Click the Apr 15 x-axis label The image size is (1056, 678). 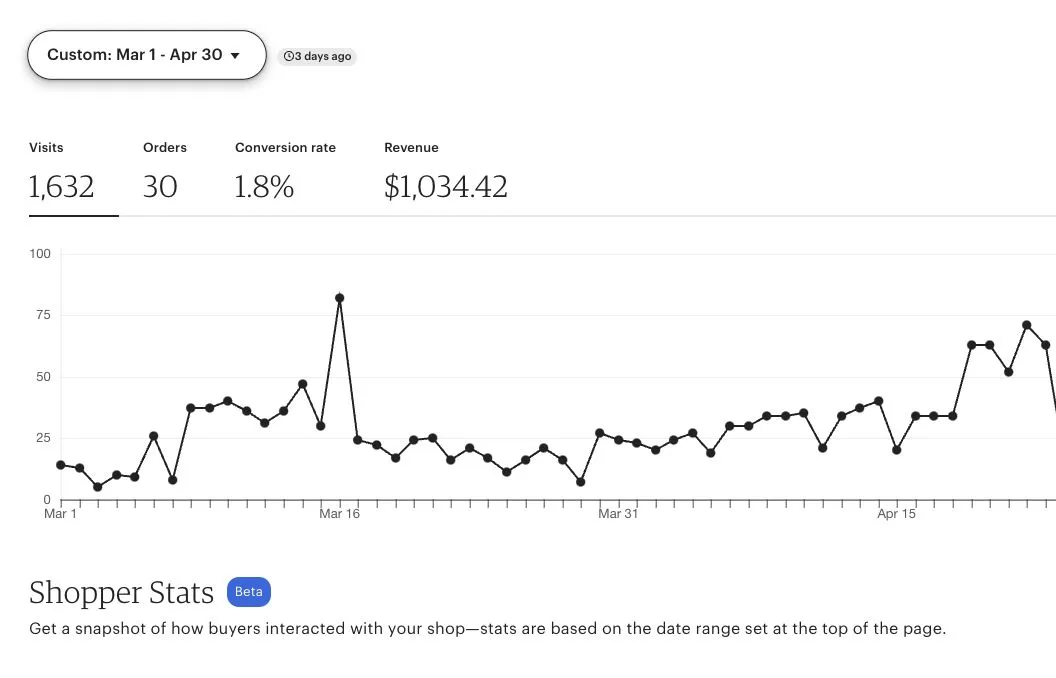click(896, 514)
